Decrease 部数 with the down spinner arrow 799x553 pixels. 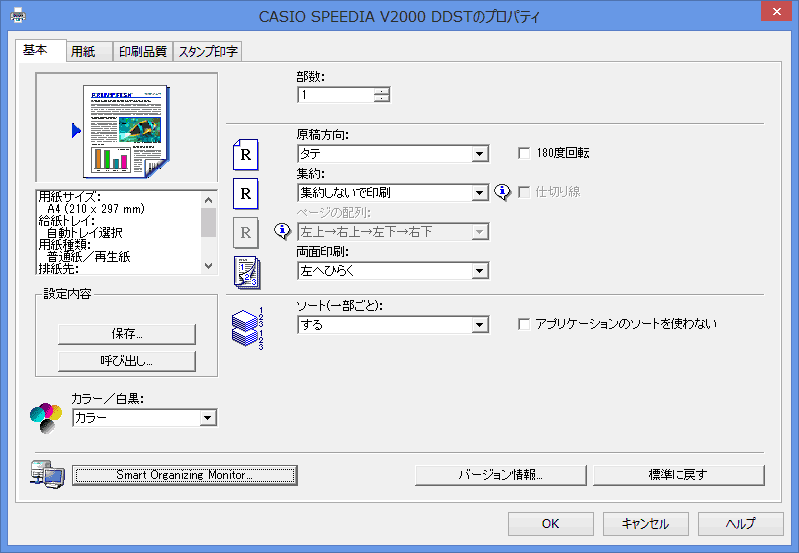click(382, 98)
